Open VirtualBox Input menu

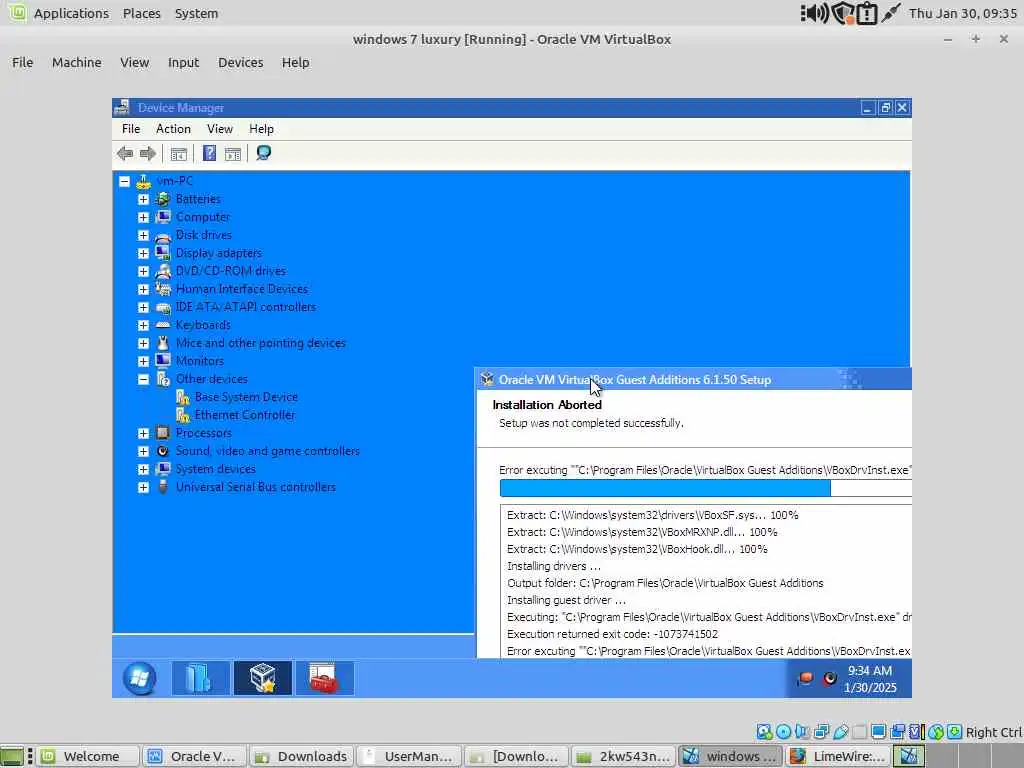[183, 63]
